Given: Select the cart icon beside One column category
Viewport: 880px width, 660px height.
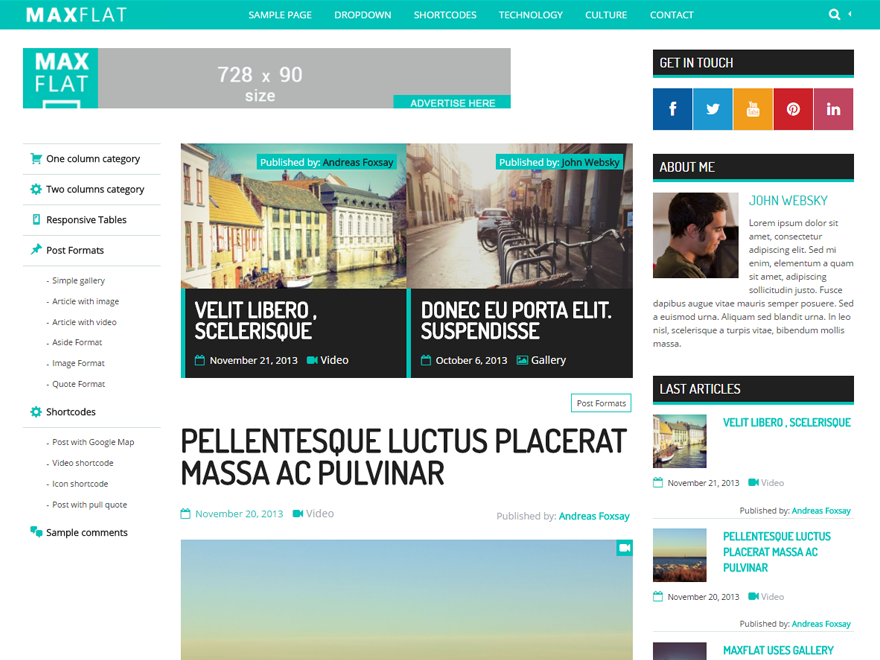Looking at the screenshot, I should click(x=35, y=159).
